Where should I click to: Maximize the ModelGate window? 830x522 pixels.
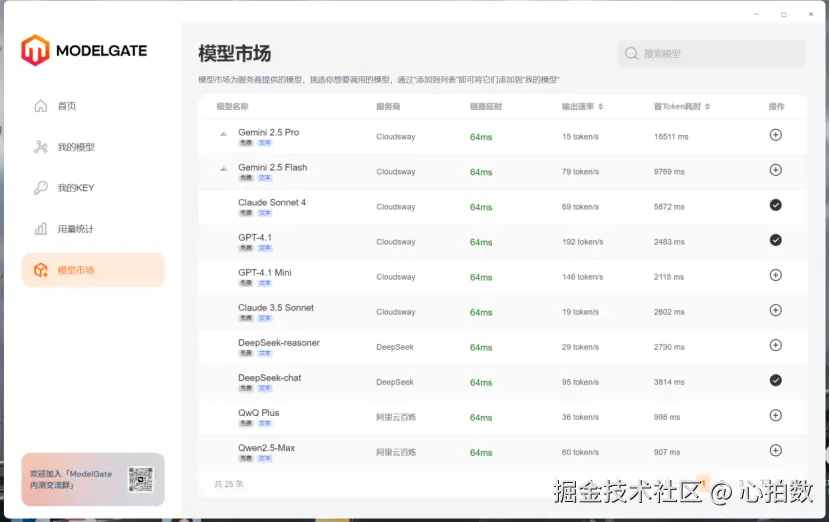coord(783,14)
